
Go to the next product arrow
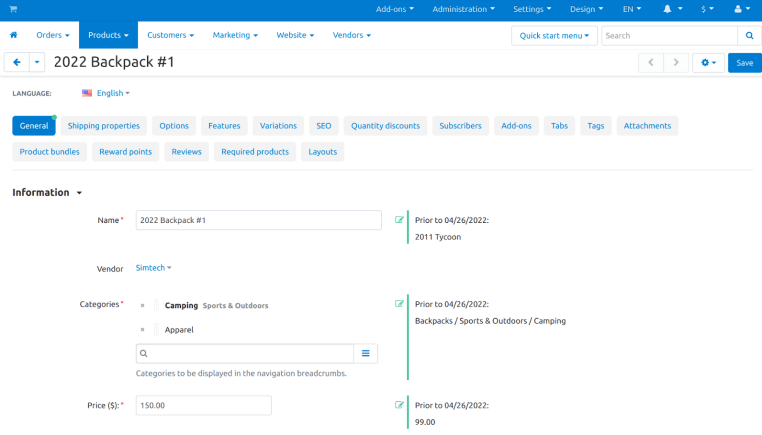(677, 62)
